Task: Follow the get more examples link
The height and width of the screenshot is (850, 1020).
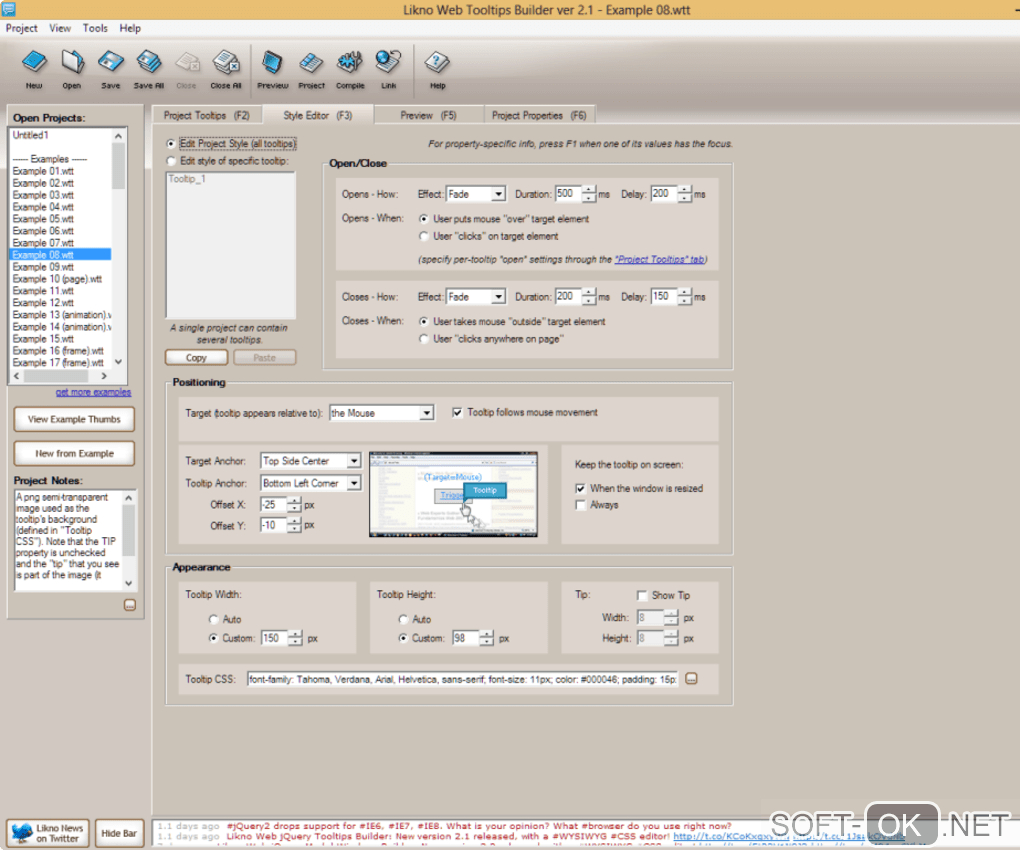Action: [93, 392]
